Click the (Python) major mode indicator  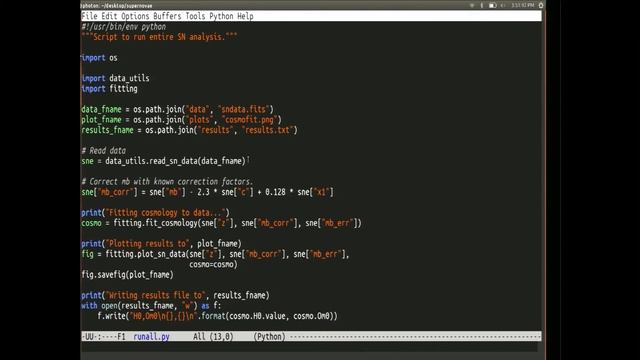coord(269,337)
